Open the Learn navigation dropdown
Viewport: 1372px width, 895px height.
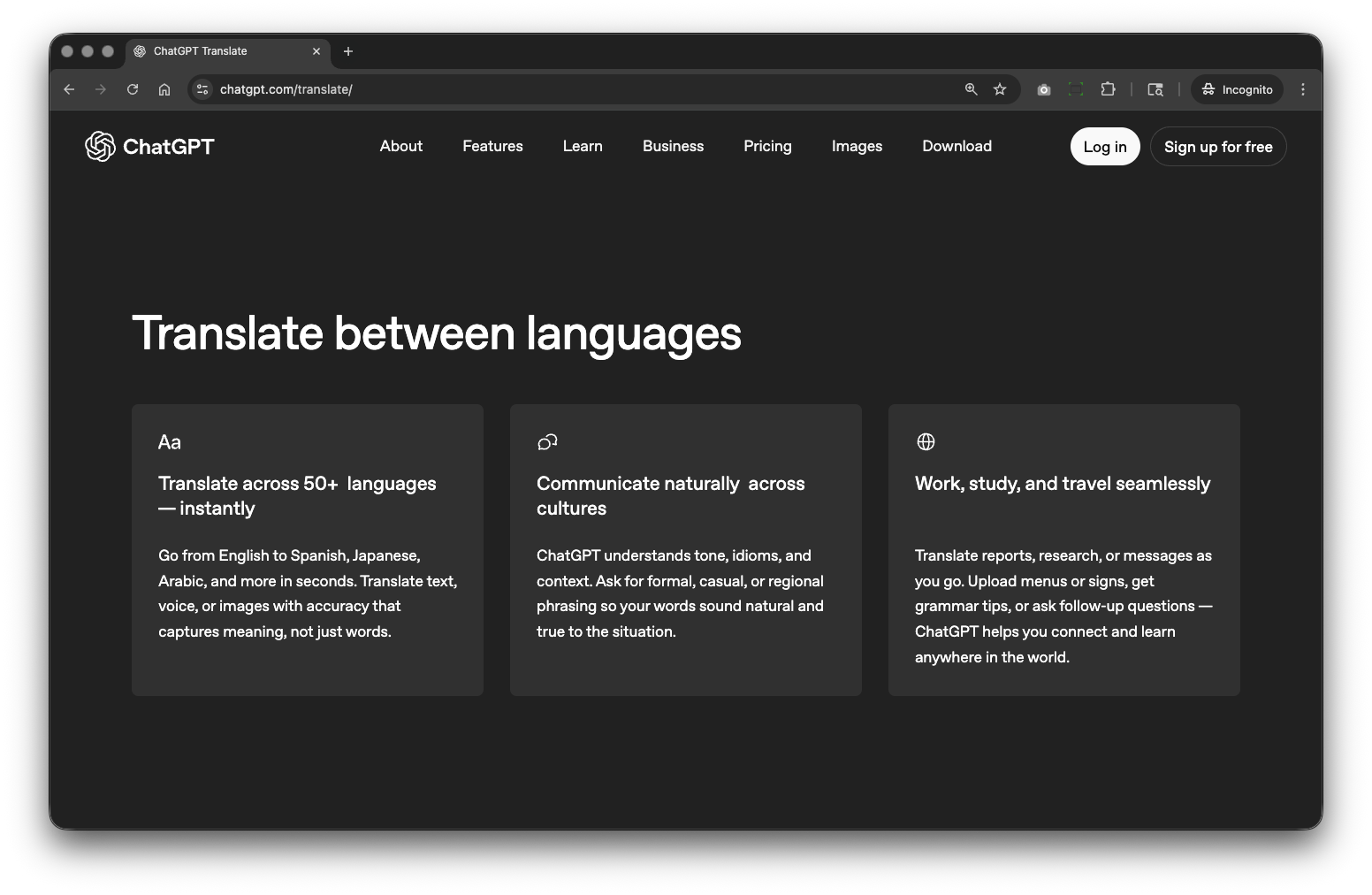[582, 146]
